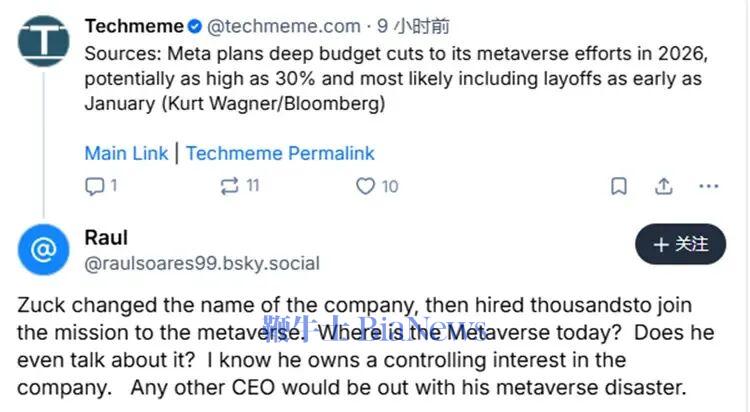Image resolution: width=750 pixels, height=412 pixels.
Task: Click the share arrow icon
Action: 664,186
